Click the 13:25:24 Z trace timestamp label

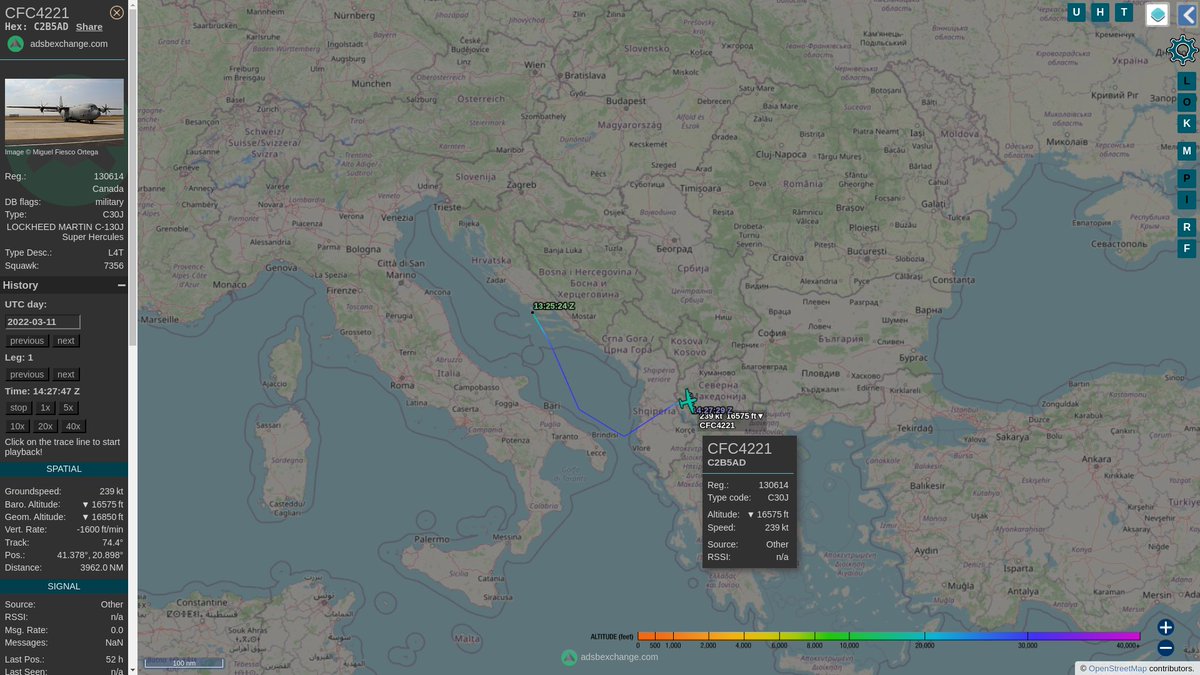point(554,306)
